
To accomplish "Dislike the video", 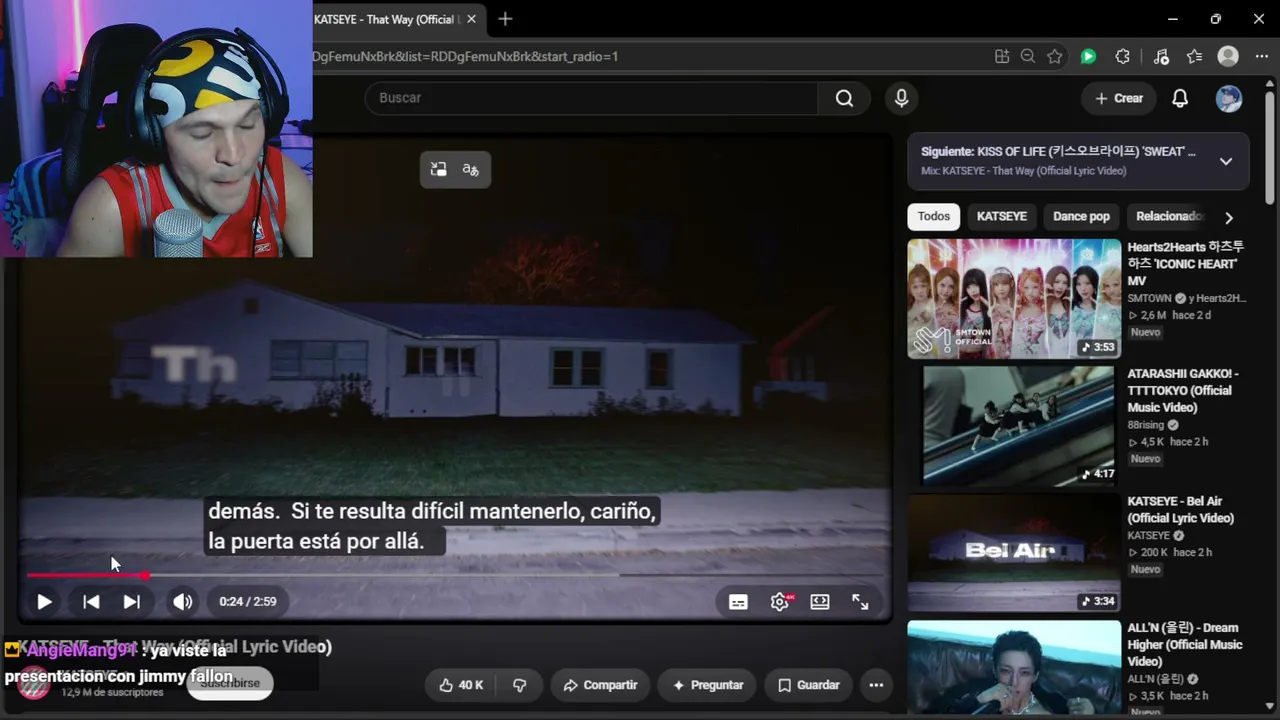I will tap(519, 685).
